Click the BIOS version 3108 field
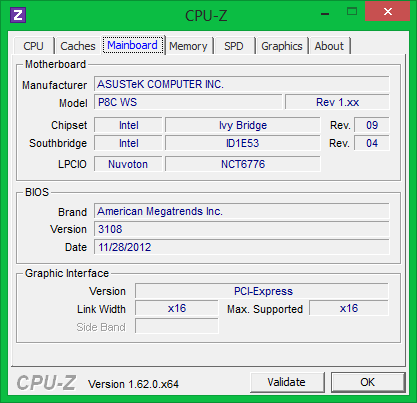 [x=242, y=229]
